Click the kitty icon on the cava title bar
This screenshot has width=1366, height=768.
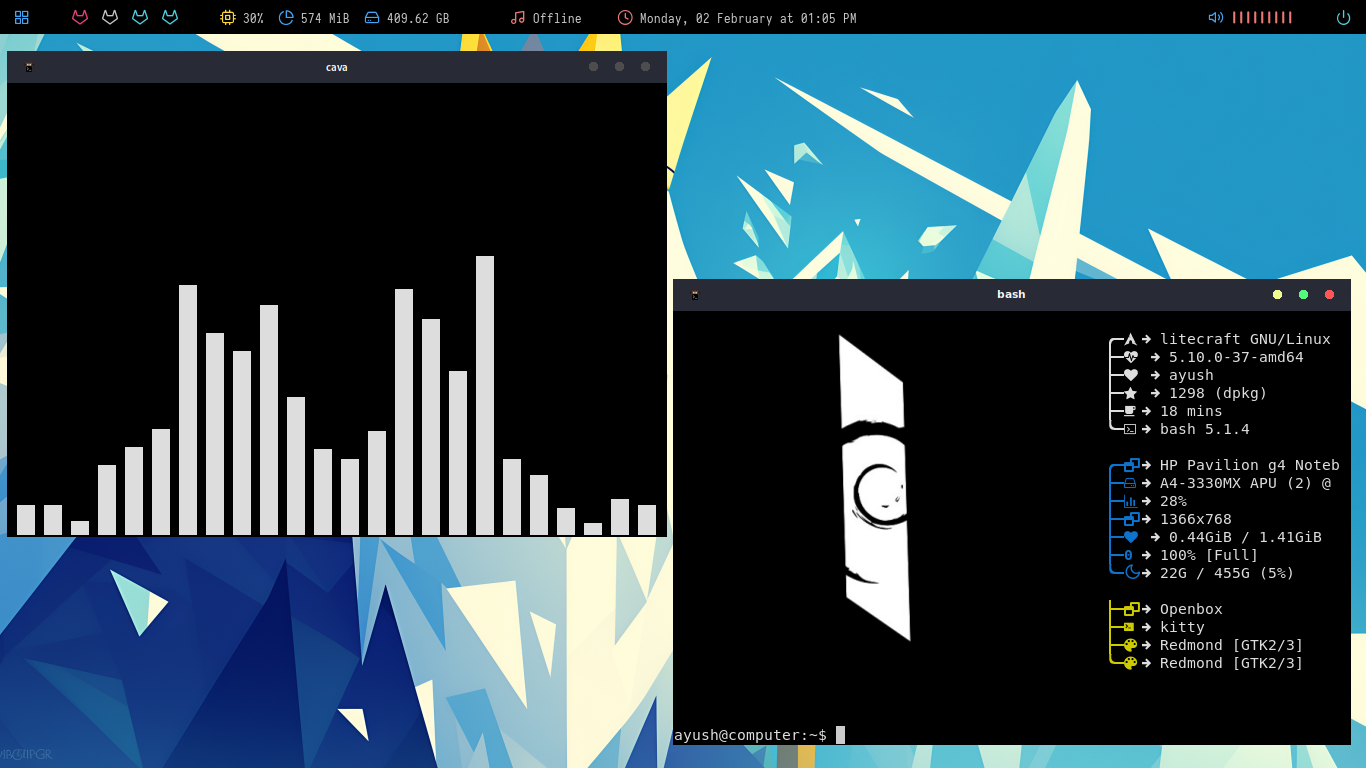click(28, 67)
